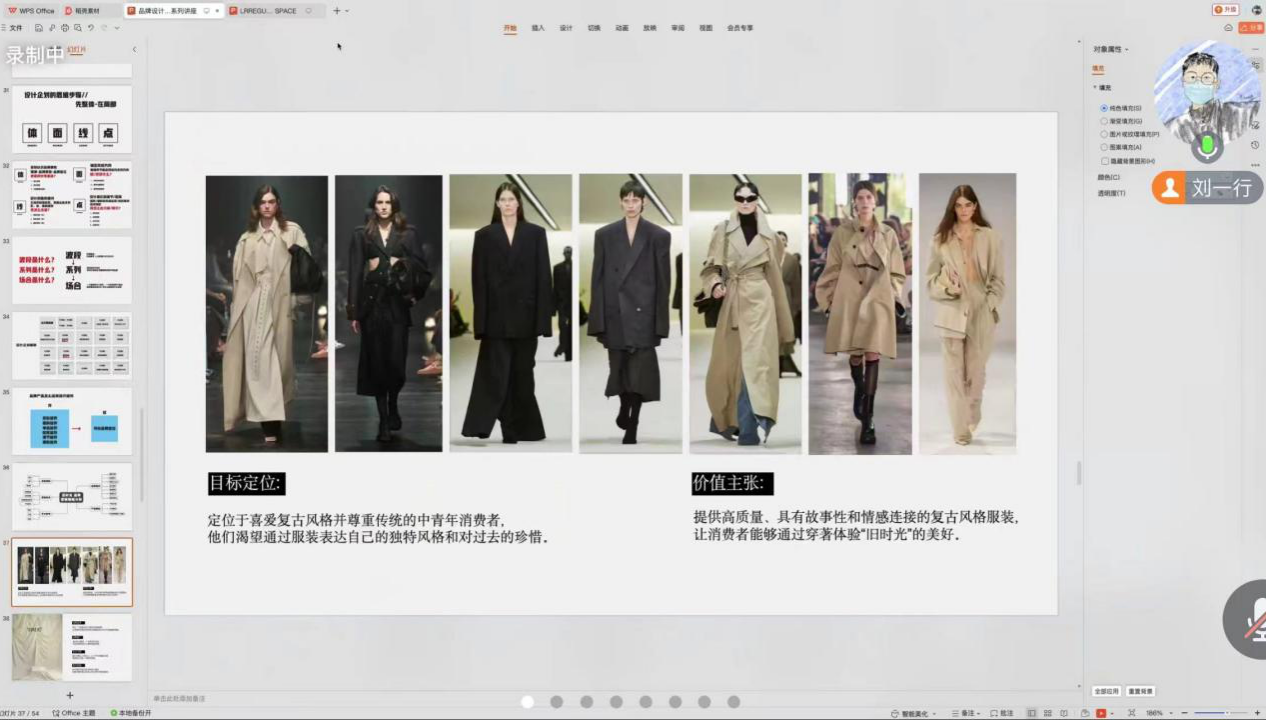Click the 重置背景 reset background button
Viewport: 1267px width, 720px height.
(1140, 691)
